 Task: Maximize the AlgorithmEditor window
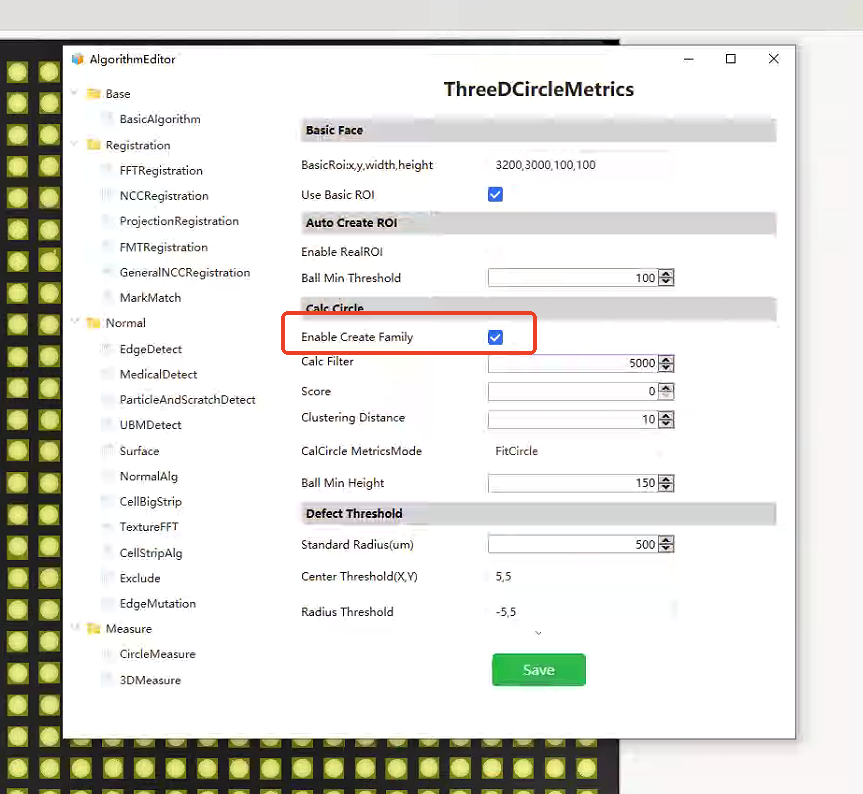(x=731, y=59)
